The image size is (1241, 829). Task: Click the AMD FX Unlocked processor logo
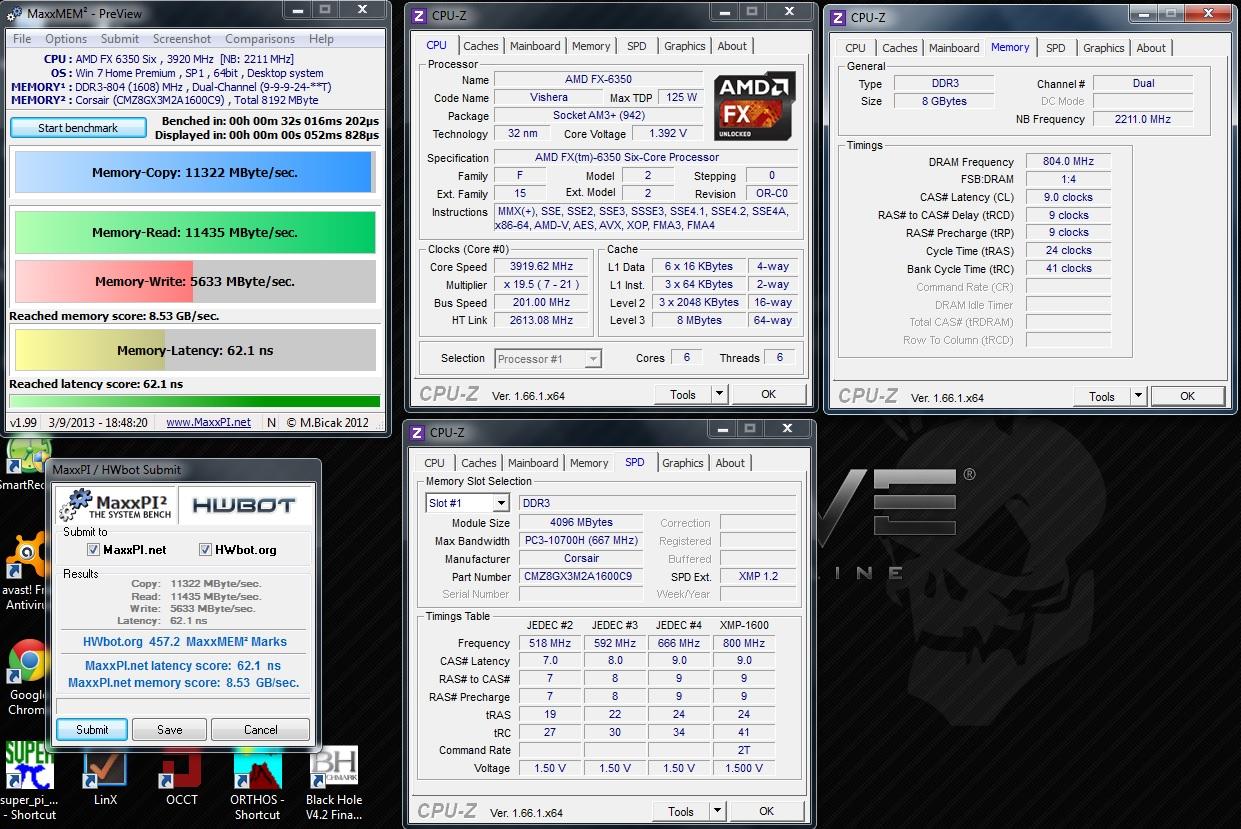[755, 105]
